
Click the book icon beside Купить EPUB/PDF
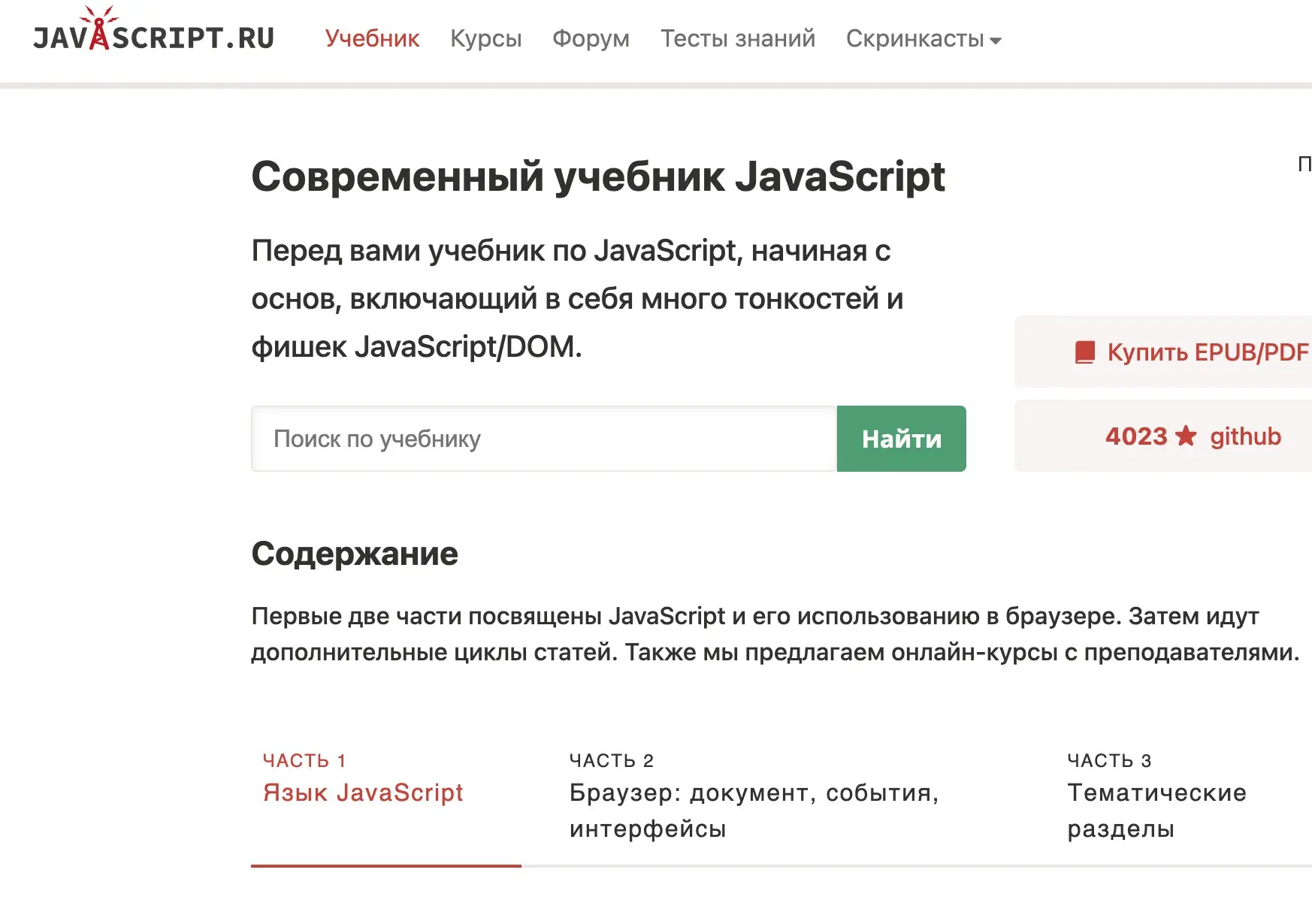[x=1084, y=352]
